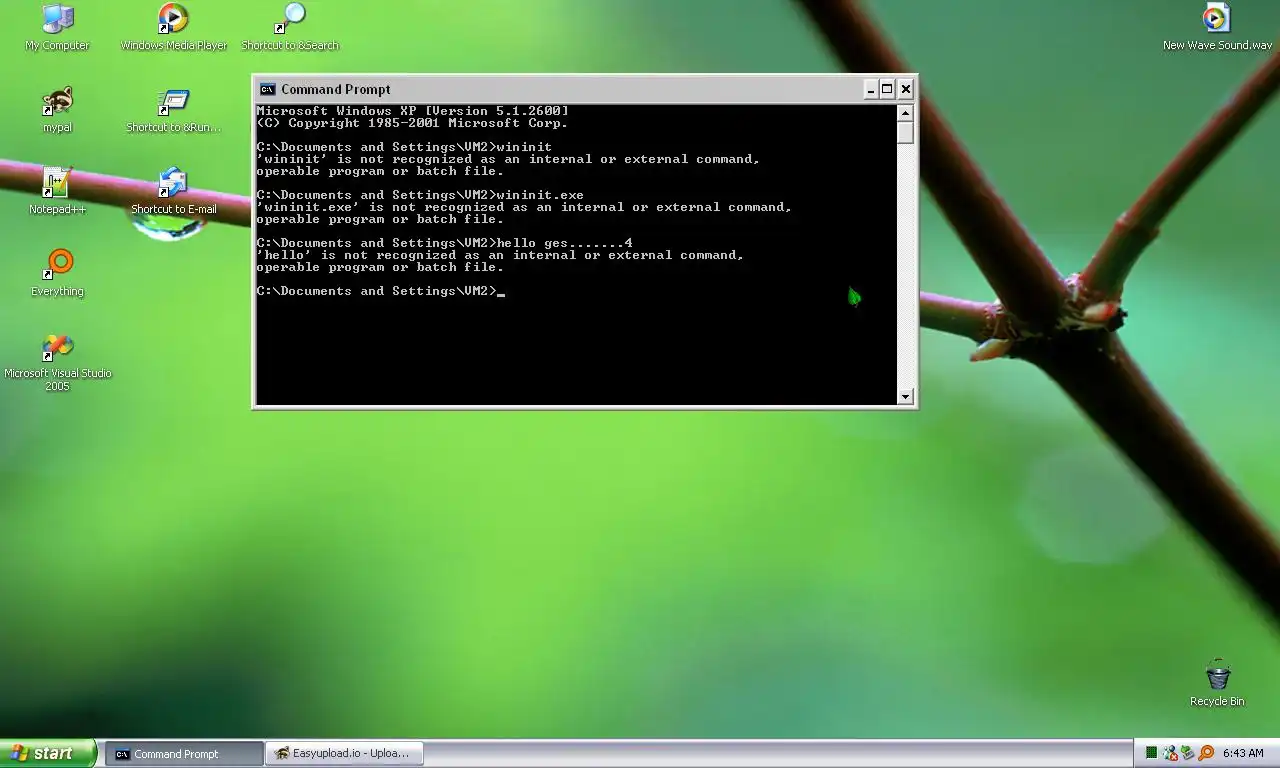Select the Microsoft Visual Studio 2005 icon
Screen dimensions: 1280x768
point(57,362)
